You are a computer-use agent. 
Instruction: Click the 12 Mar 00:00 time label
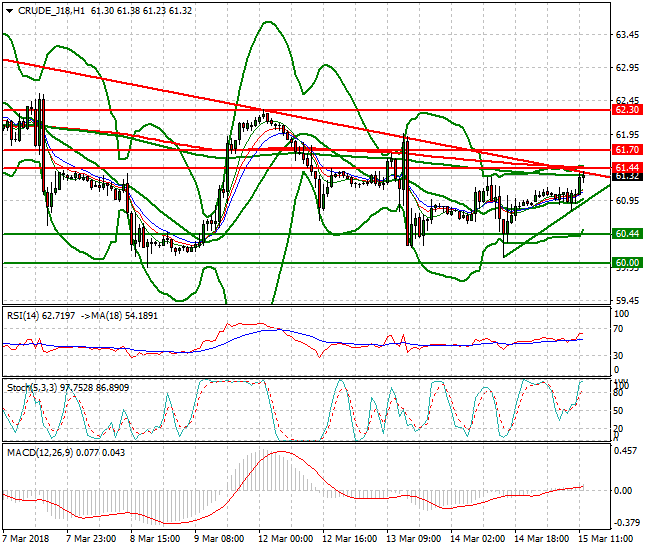point(286,539)
